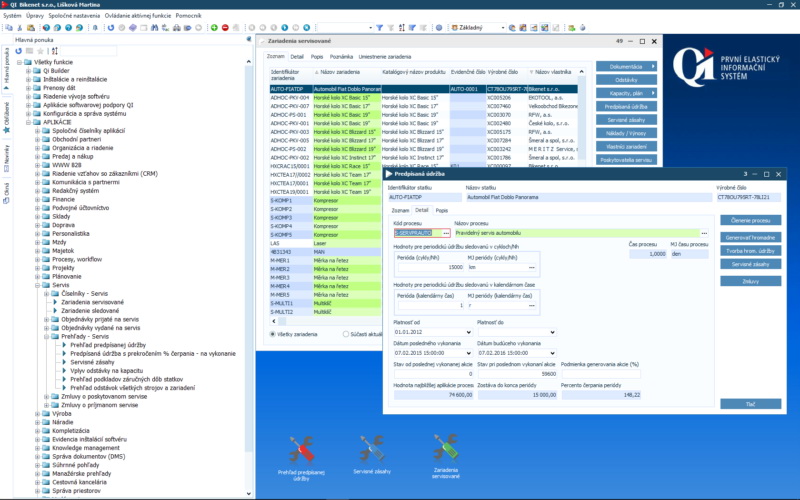The height and width of the screenshot is (500, 800).
Task: Click the lookup button beside Názov procesu field
Action: (x=704, y=233)
